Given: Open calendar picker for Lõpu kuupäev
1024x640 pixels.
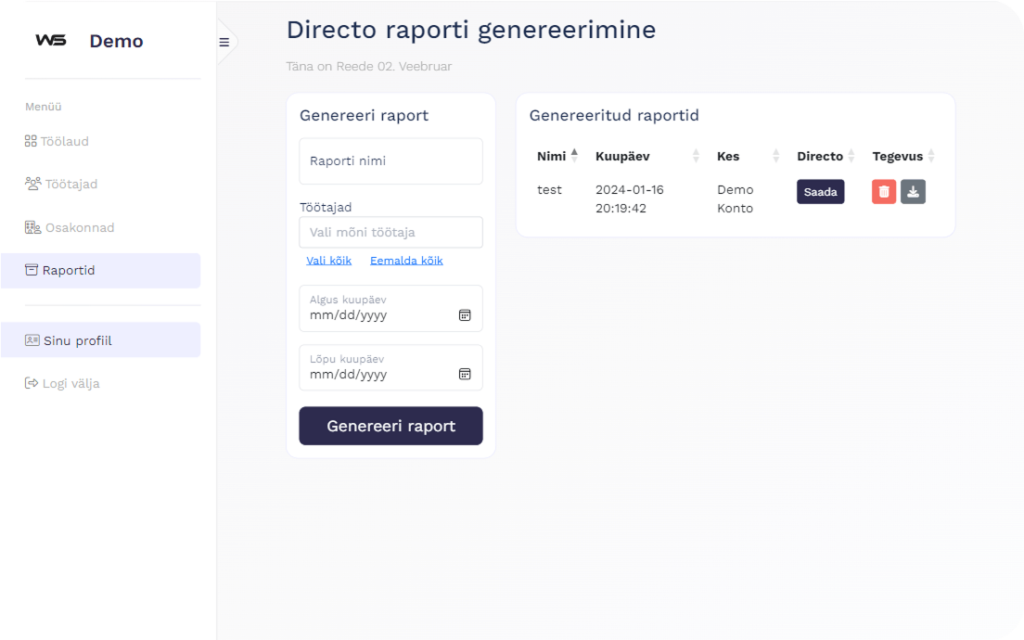Looking at the screenshot, I should [464, 374].
